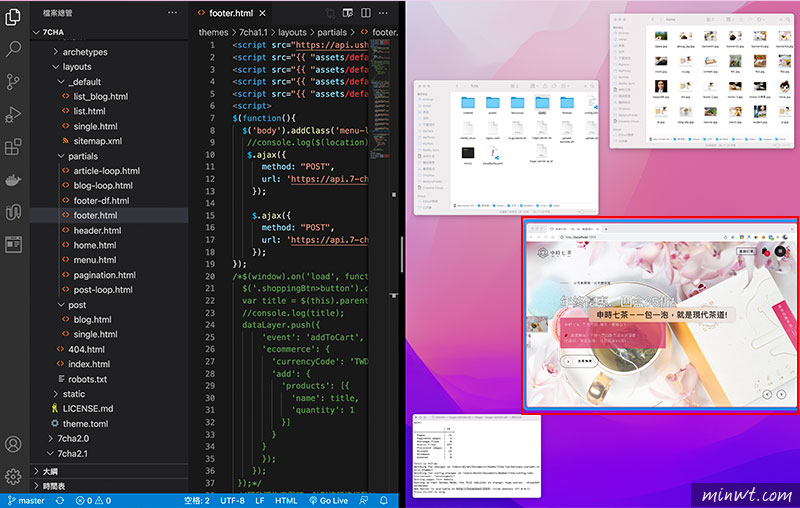This screenshot has height=508, width=800.
Task: Click the synchronize changes icon in status bar
Action: [60, 500]
